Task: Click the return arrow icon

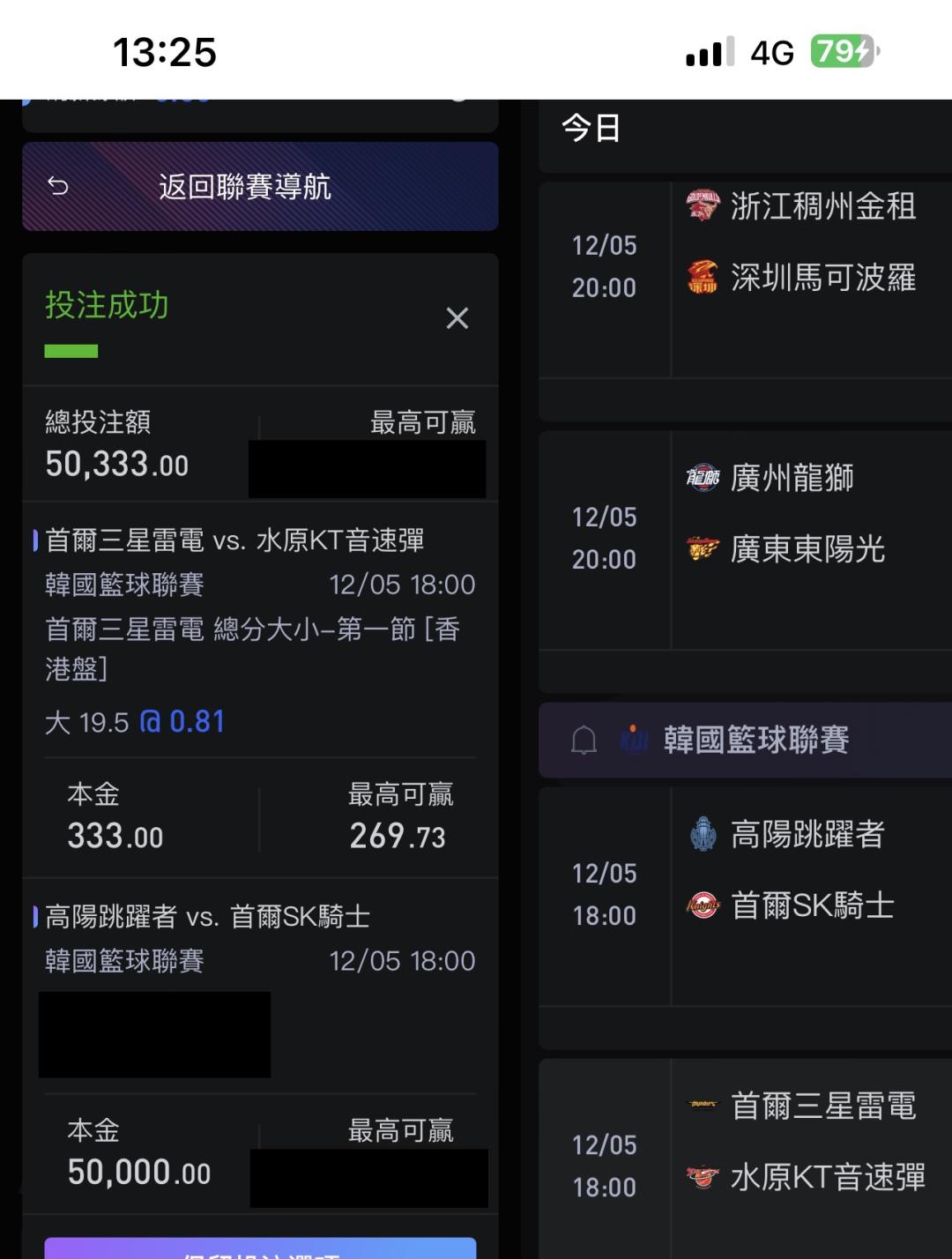Action: click(x=58, y=186)
